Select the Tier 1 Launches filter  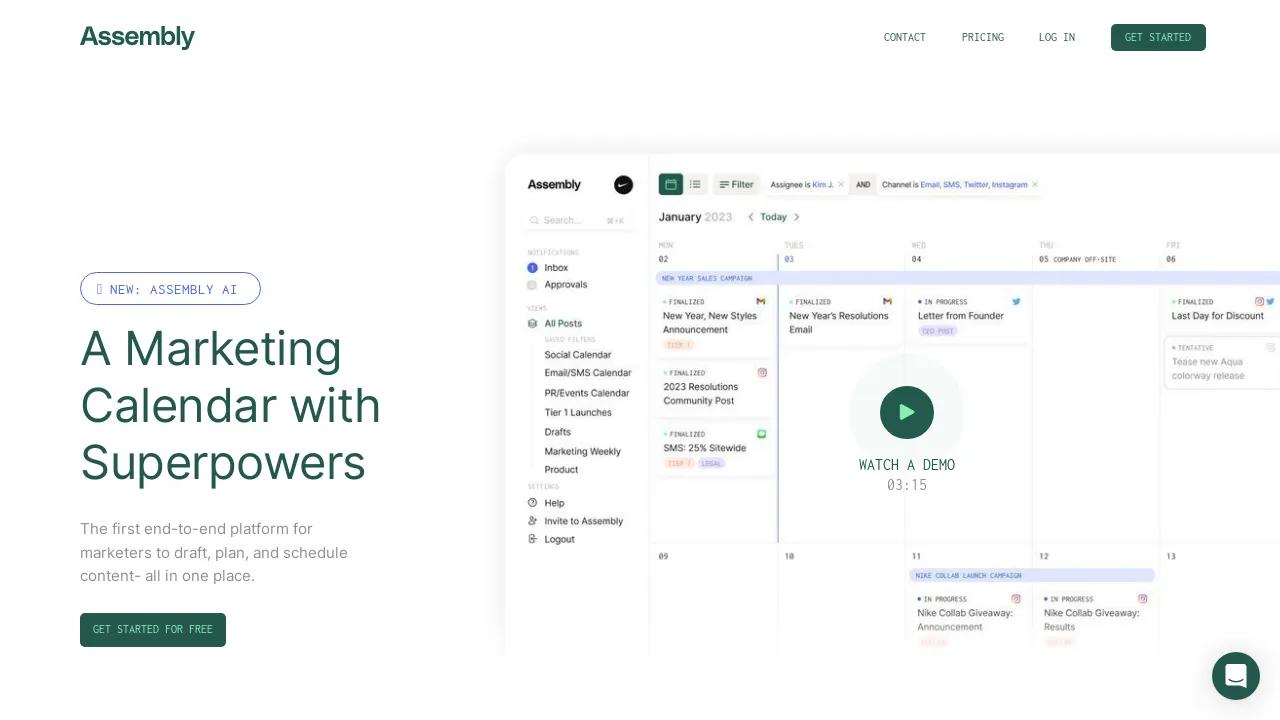[x=578, y=412]
